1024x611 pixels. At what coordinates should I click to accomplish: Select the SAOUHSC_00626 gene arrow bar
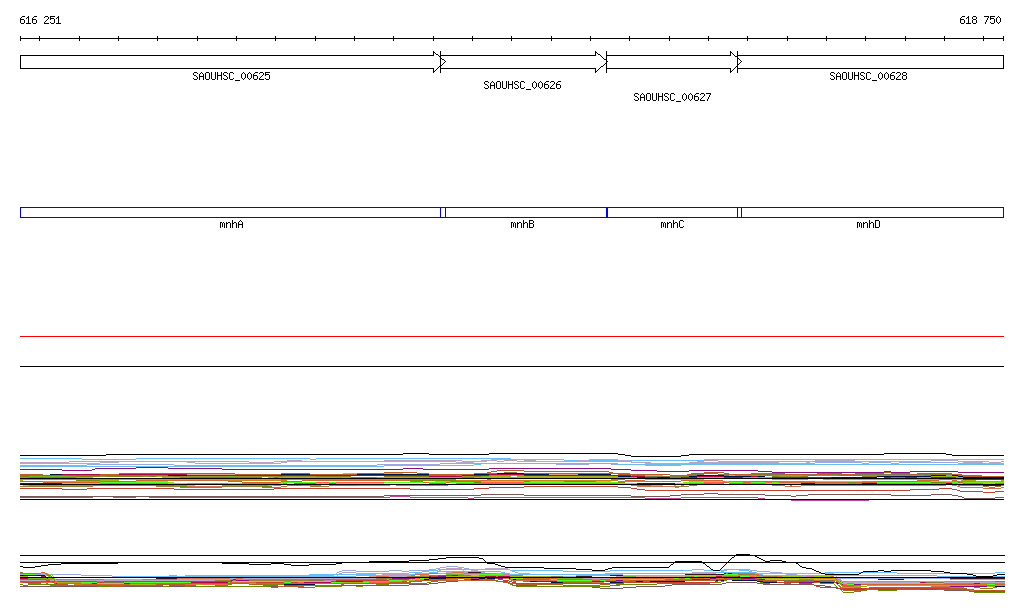pos(518,62)
